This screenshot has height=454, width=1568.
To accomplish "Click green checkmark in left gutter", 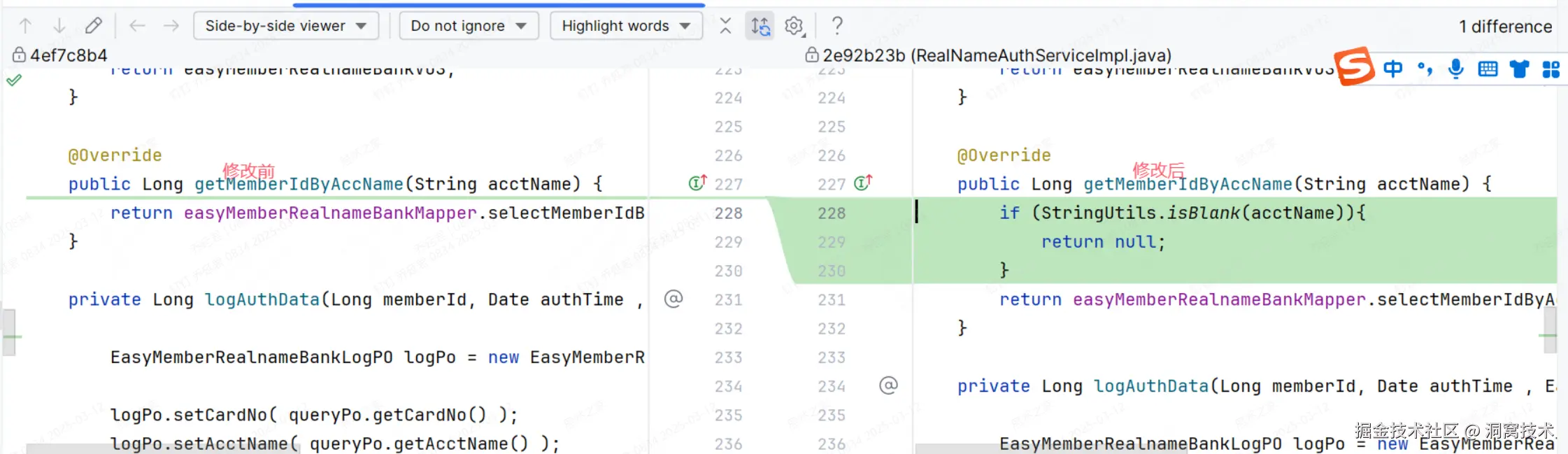I will (x=13, y=80).
